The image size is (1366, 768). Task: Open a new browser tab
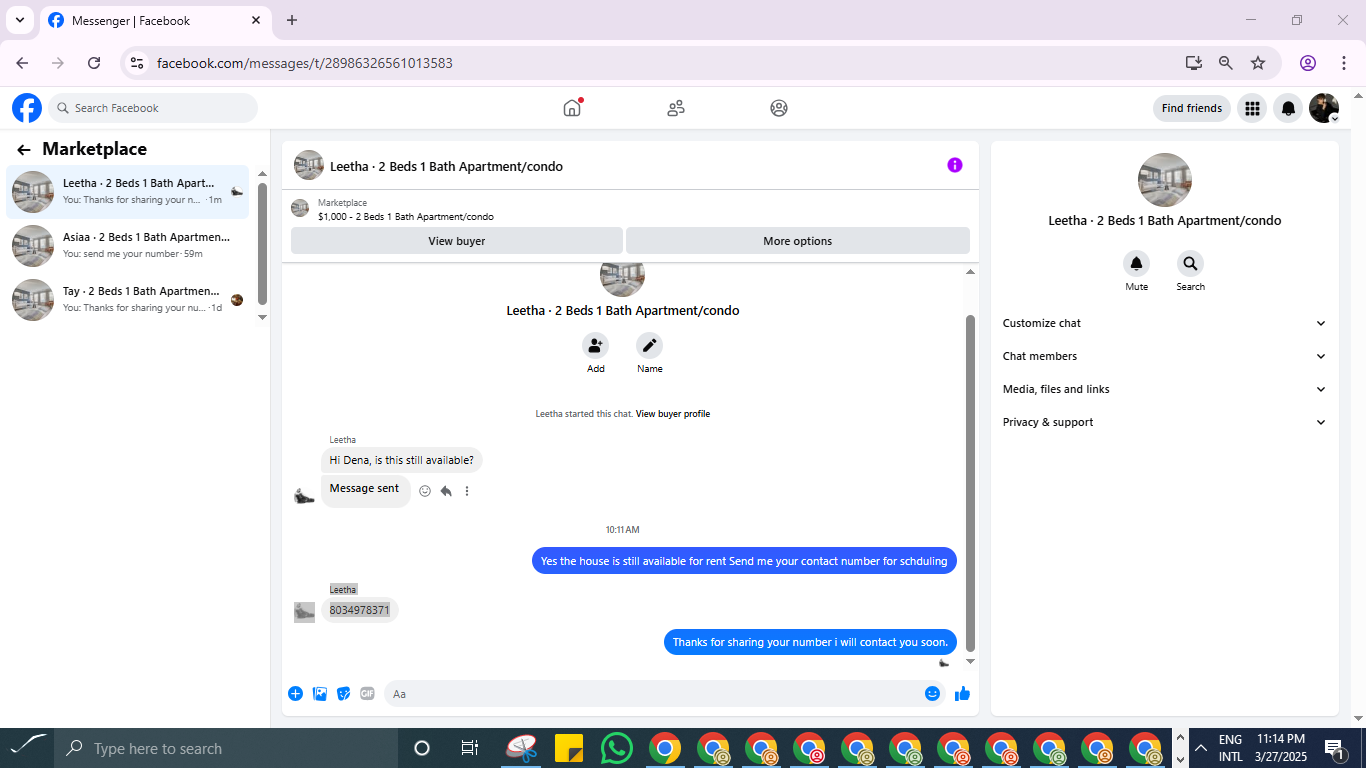click(x=292, y=20)
